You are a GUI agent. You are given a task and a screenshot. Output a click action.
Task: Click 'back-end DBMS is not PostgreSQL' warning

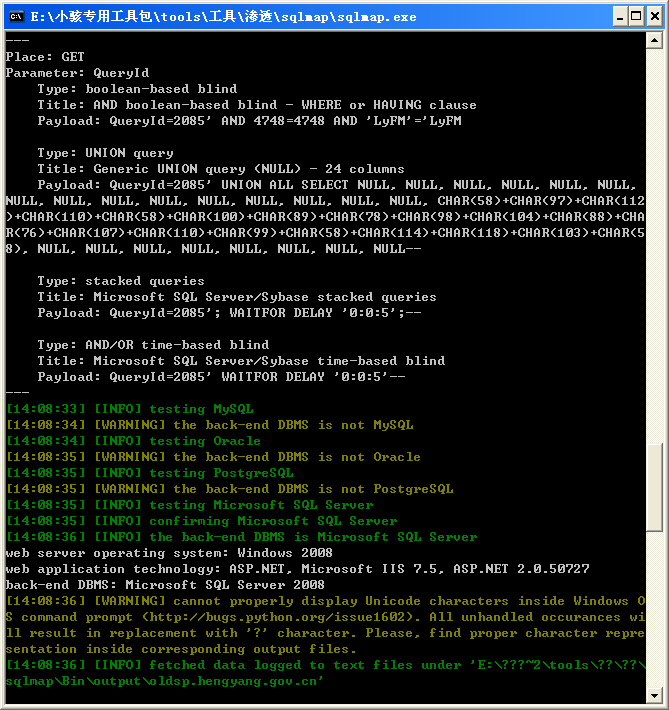tap(229, 489)
